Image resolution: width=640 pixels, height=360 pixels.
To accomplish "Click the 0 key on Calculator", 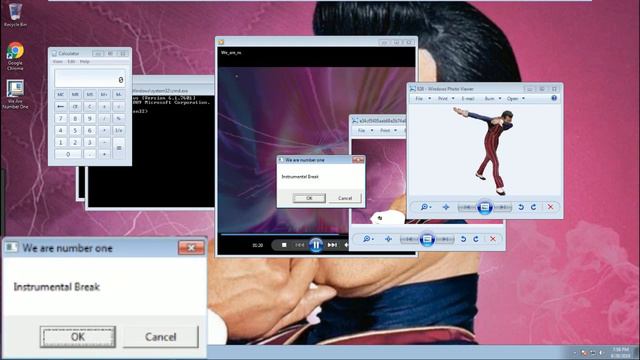I will click(68, 154).
